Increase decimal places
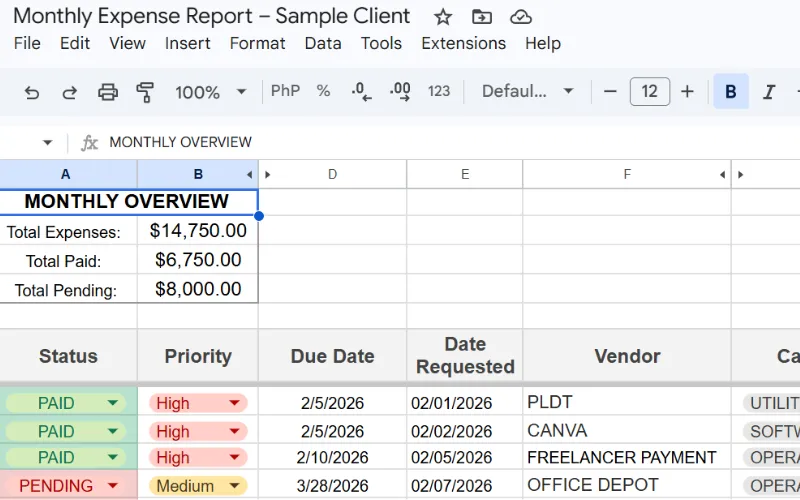 (x=400, y=91)
